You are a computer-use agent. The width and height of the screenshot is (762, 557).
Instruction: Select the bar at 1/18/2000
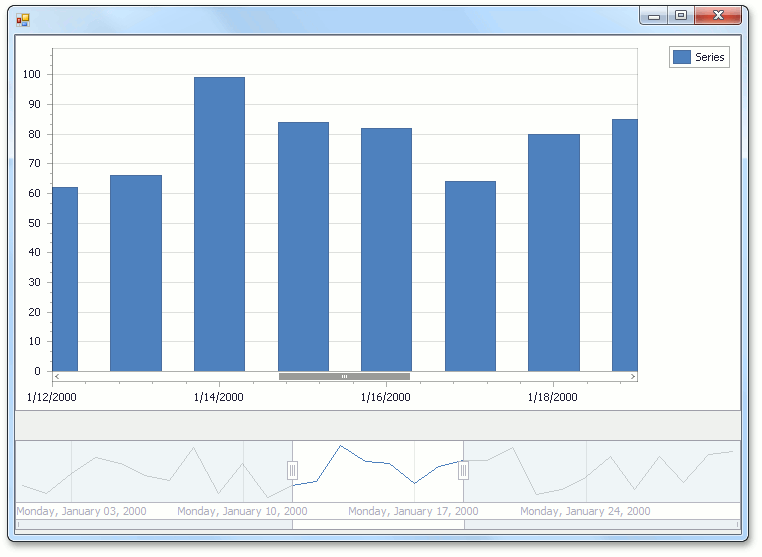pos(554,252)
